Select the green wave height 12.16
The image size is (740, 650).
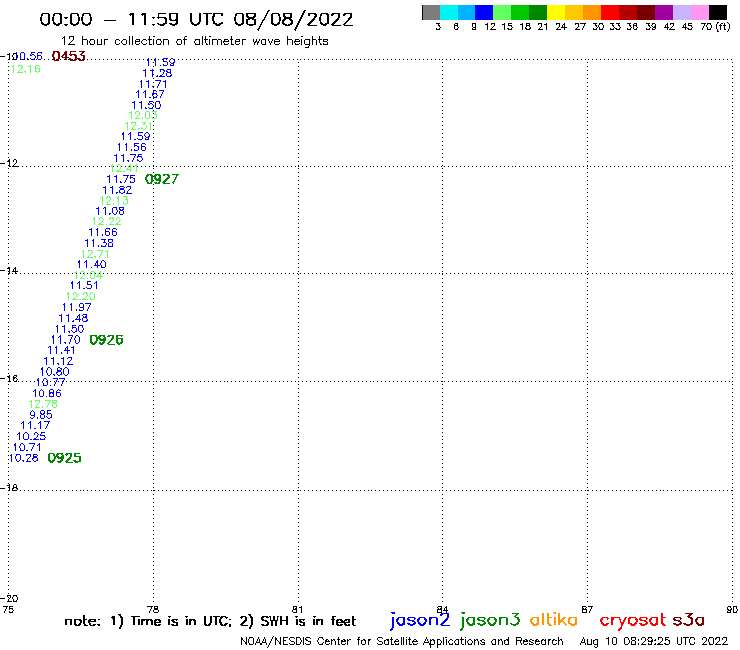(x=26, y=69)
